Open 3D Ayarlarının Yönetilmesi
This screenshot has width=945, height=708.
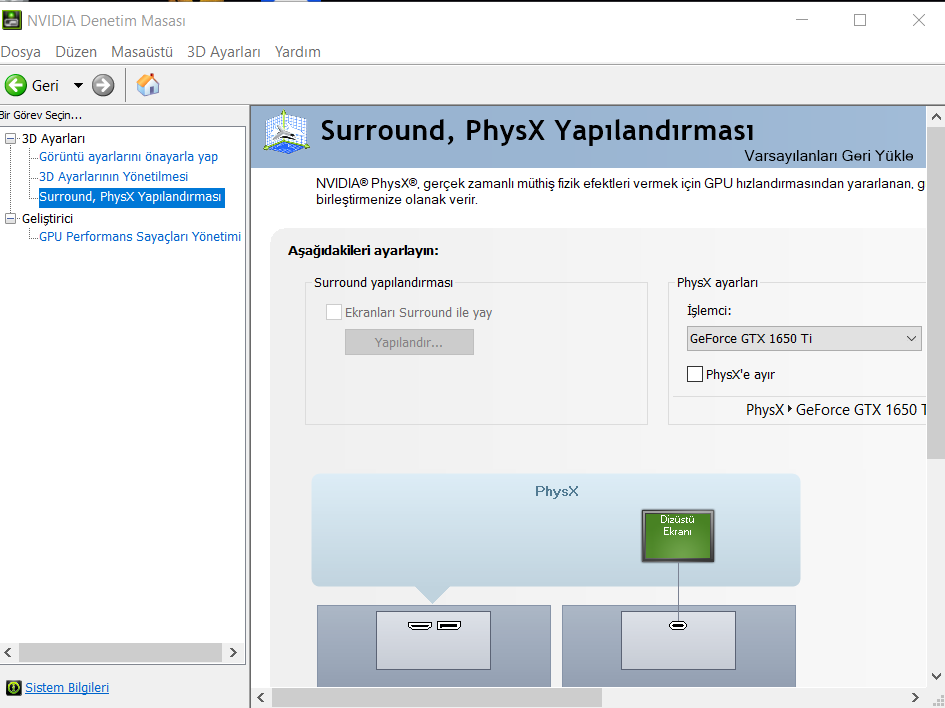[x=113, y=177]
